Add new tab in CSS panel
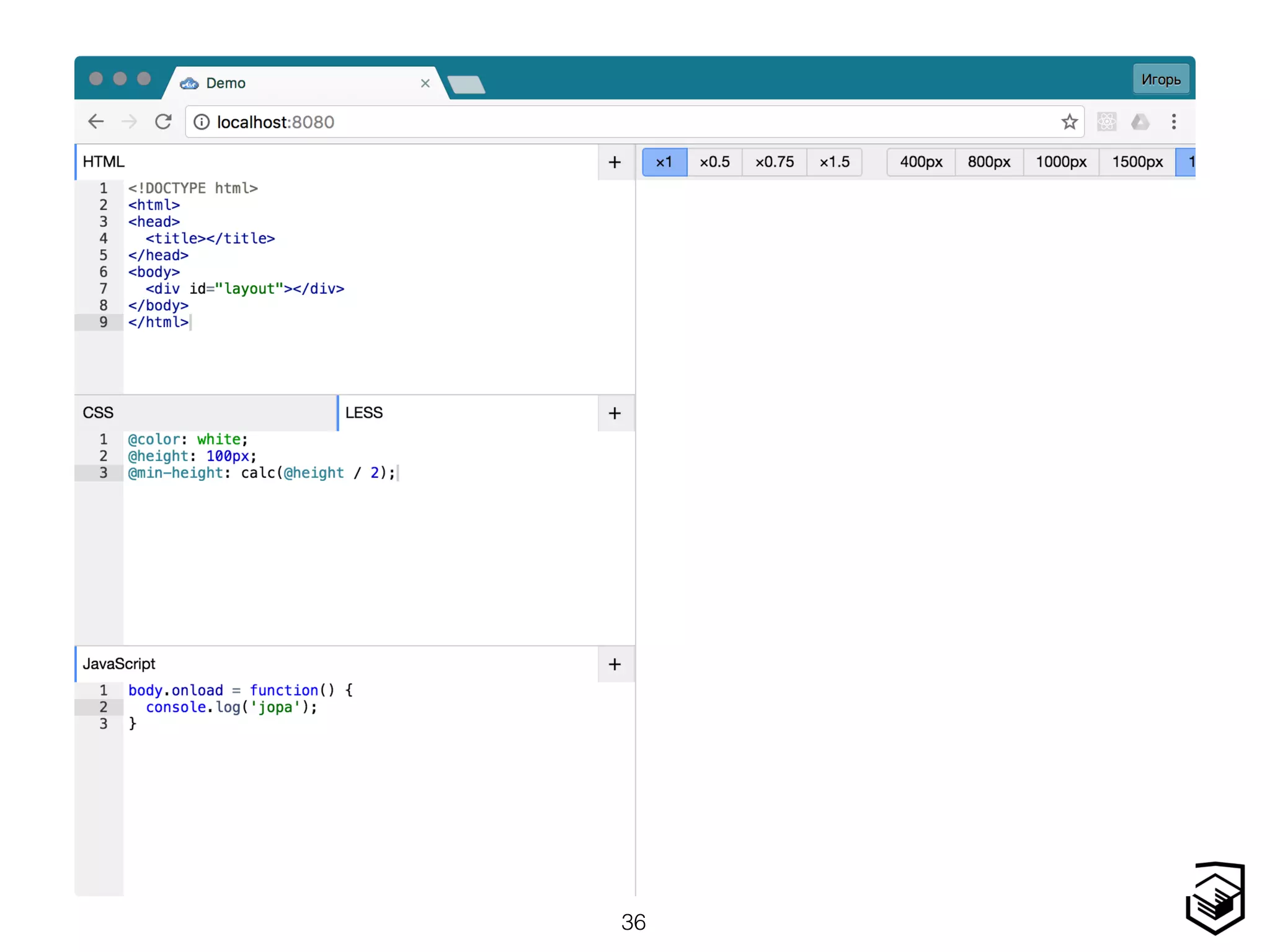Image resolution: width=1270 pixels, height=952 pixels. [615, 413]
